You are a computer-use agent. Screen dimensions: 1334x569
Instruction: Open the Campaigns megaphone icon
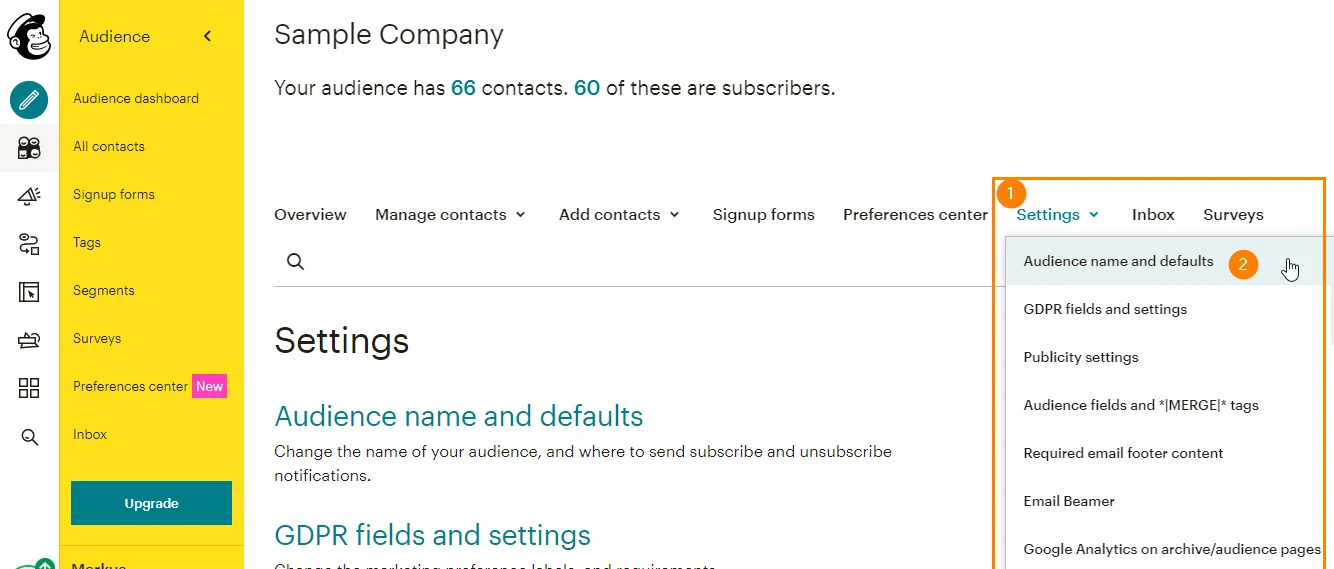pyautogui.click(x=29, y=196)
